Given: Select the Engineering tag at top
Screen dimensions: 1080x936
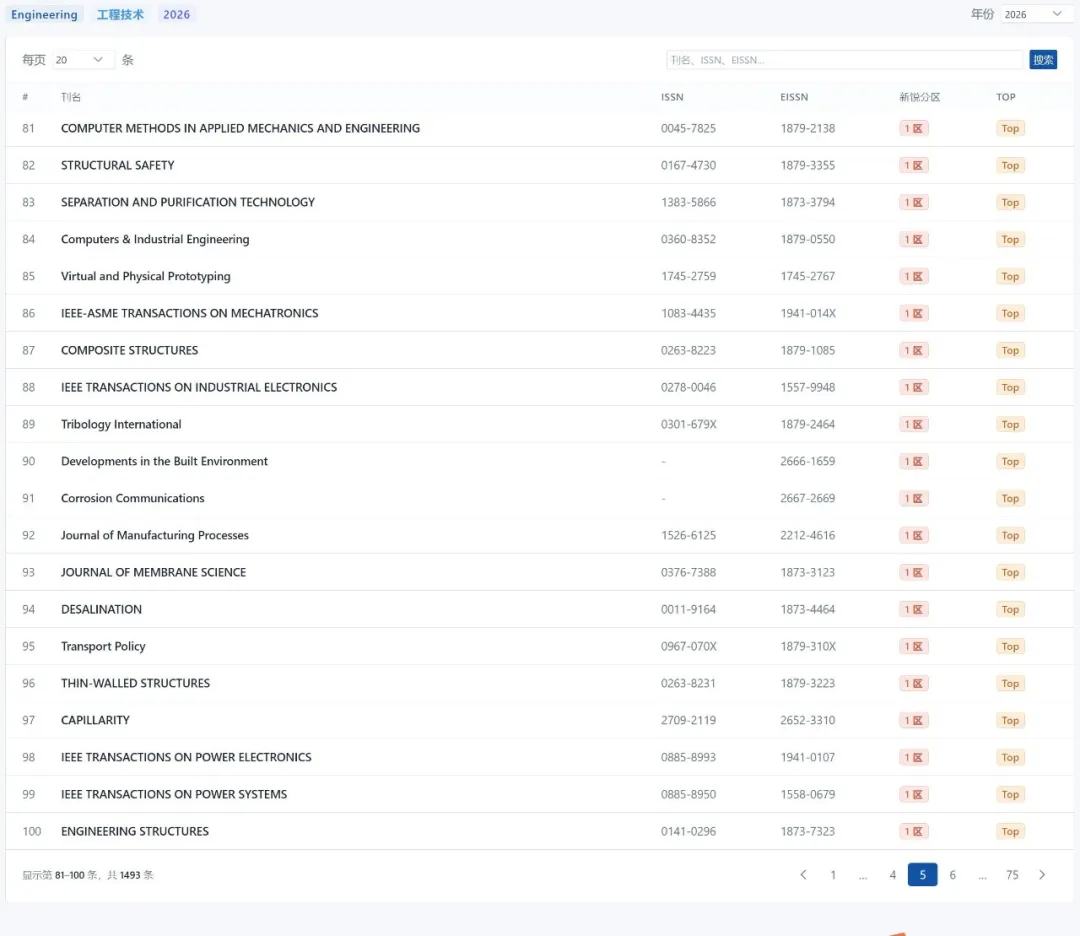Looking at the screenshot, I should click(44, 15).
